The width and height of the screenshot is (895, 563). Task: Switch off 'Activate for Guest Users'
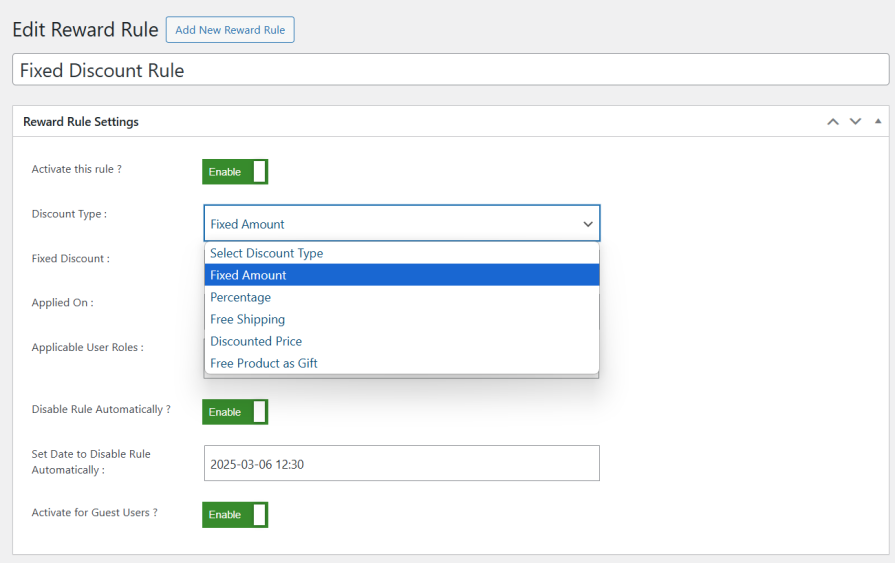[x=235, y=515]
